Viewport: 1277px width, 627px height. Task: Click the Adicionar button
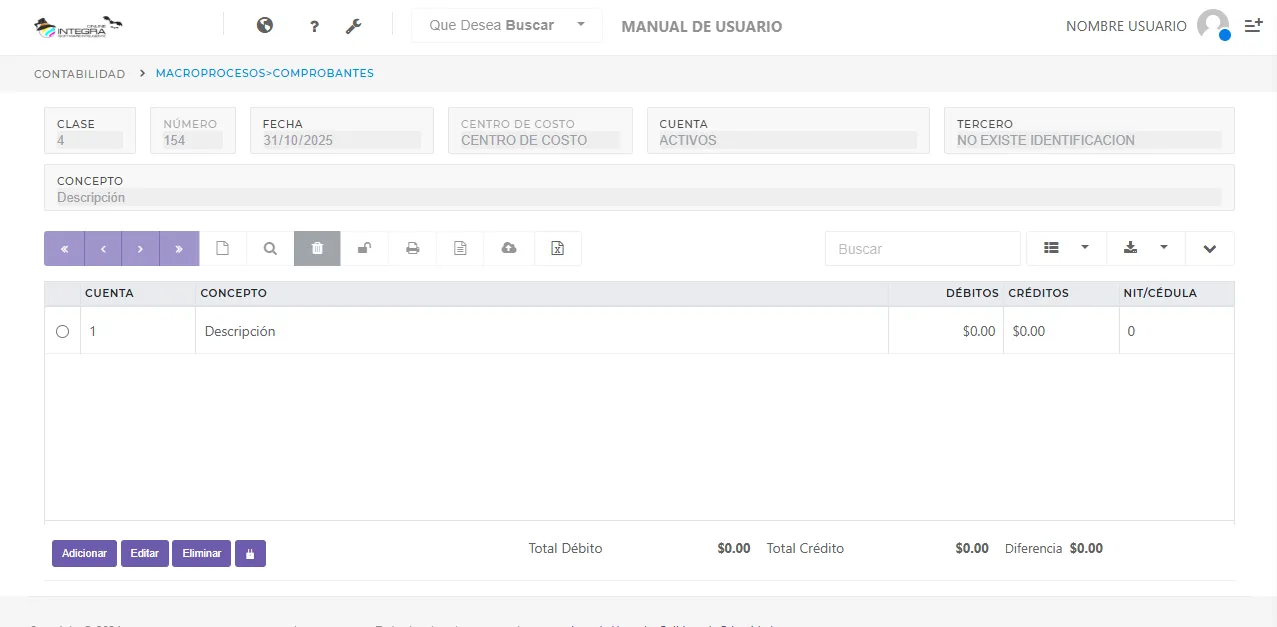83,552
